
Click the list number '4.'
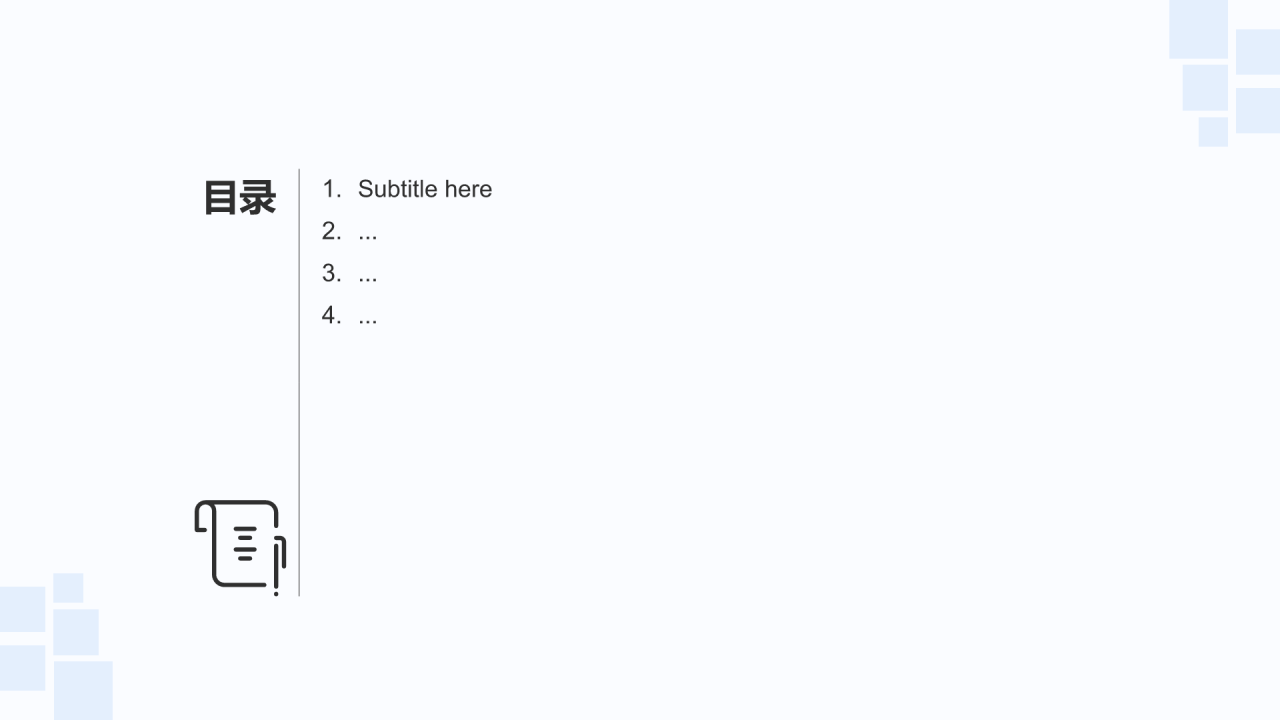coord(331,315)
